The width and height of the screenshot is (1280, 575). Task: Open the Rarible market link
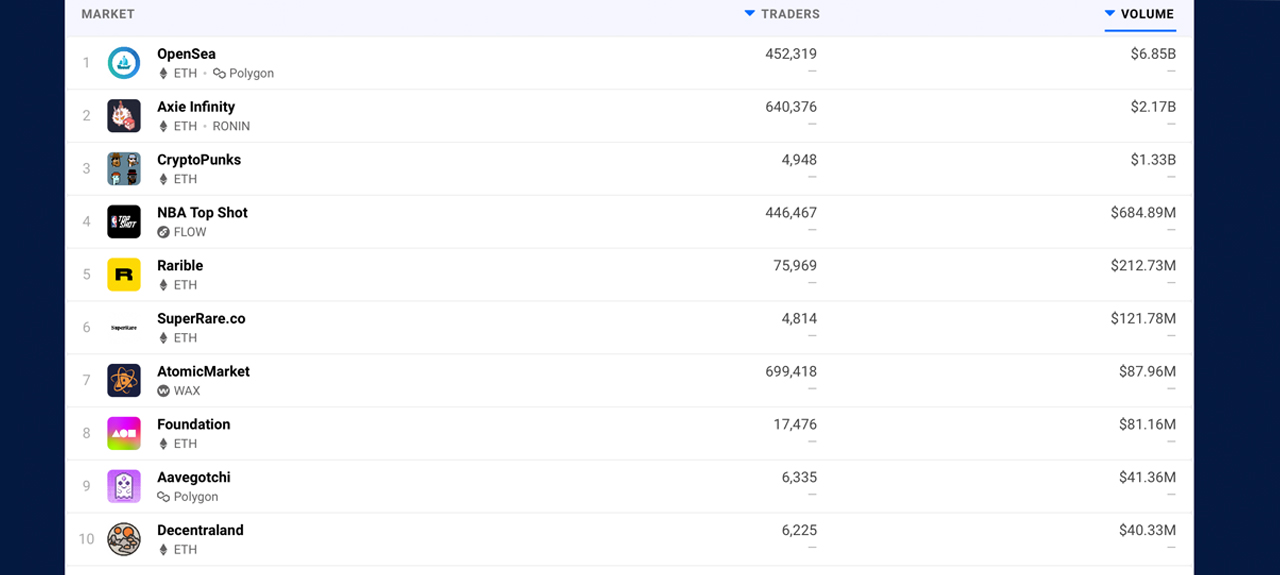(180, 266)
